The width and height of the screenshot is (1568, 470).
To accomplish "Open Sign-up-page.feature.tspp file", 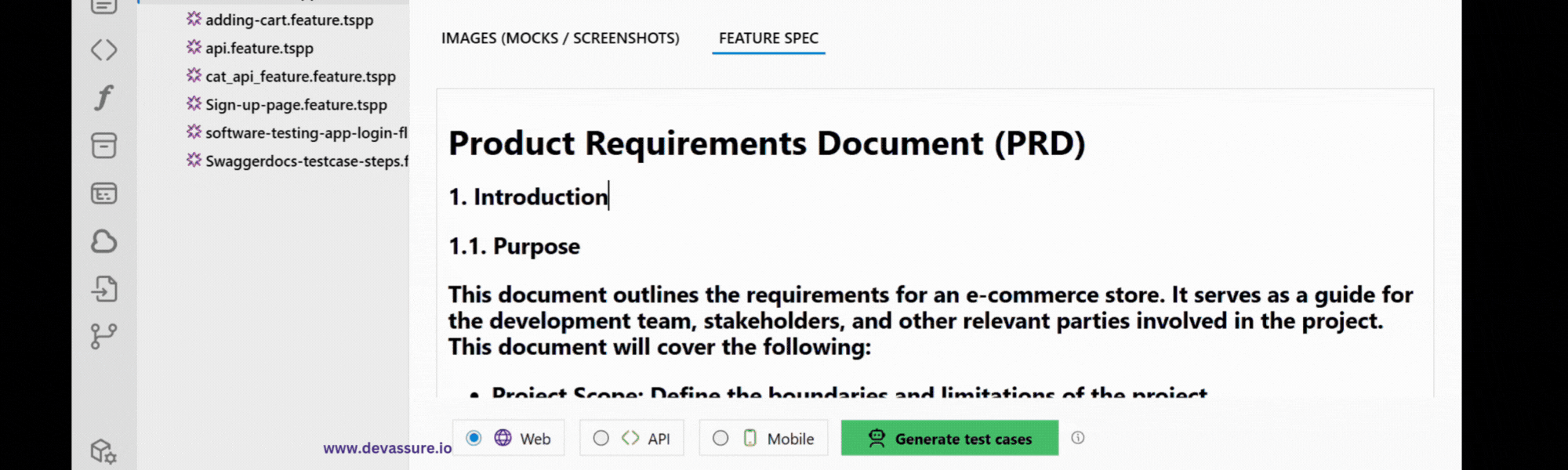I will [x=296, y=104].
